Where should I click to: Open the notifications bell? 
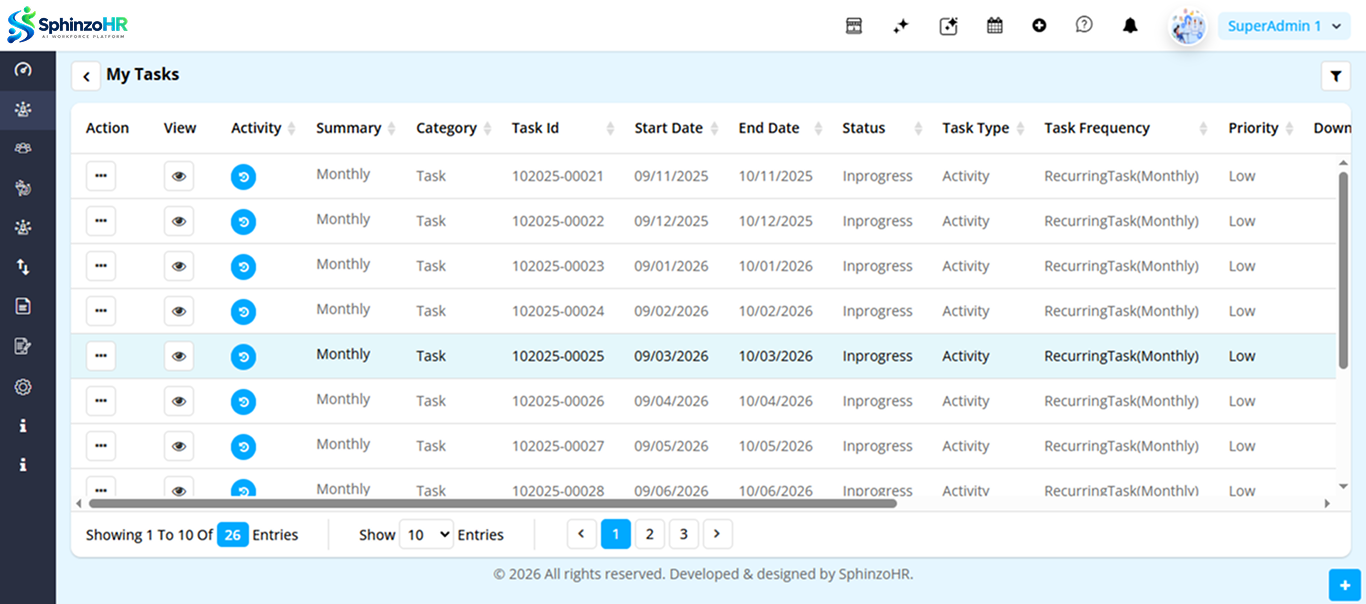(x=1130, y=26)
